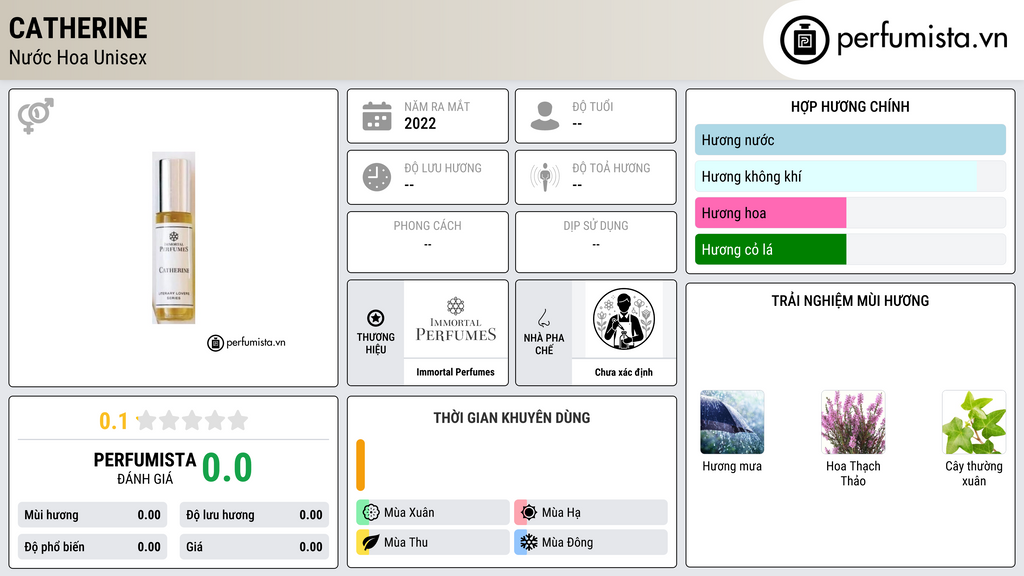
Task: Click the Hoa Thạch Thảo caption
Action: point(853,473)
